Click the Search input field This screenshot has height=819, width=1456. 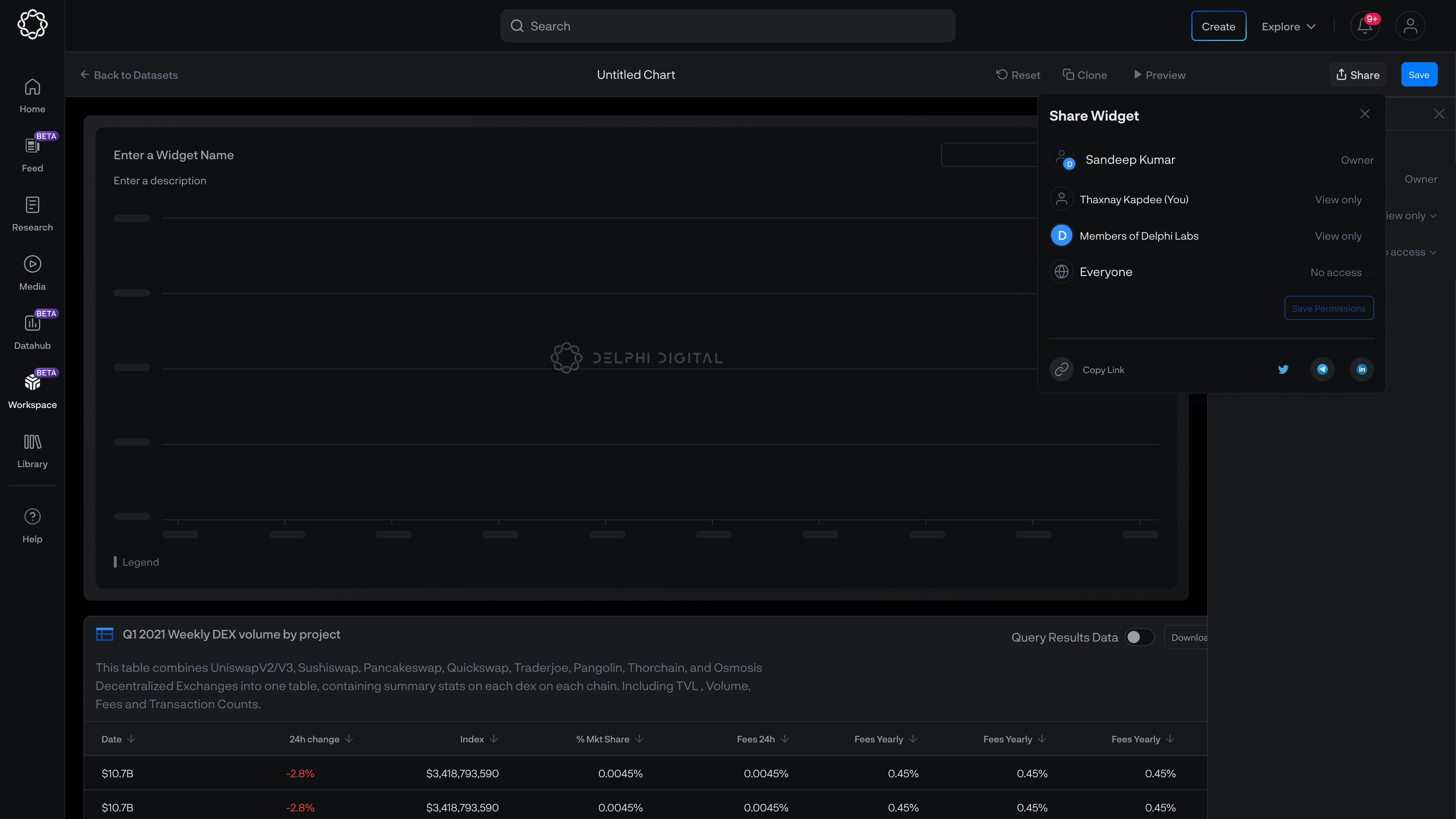click(728, 26)
